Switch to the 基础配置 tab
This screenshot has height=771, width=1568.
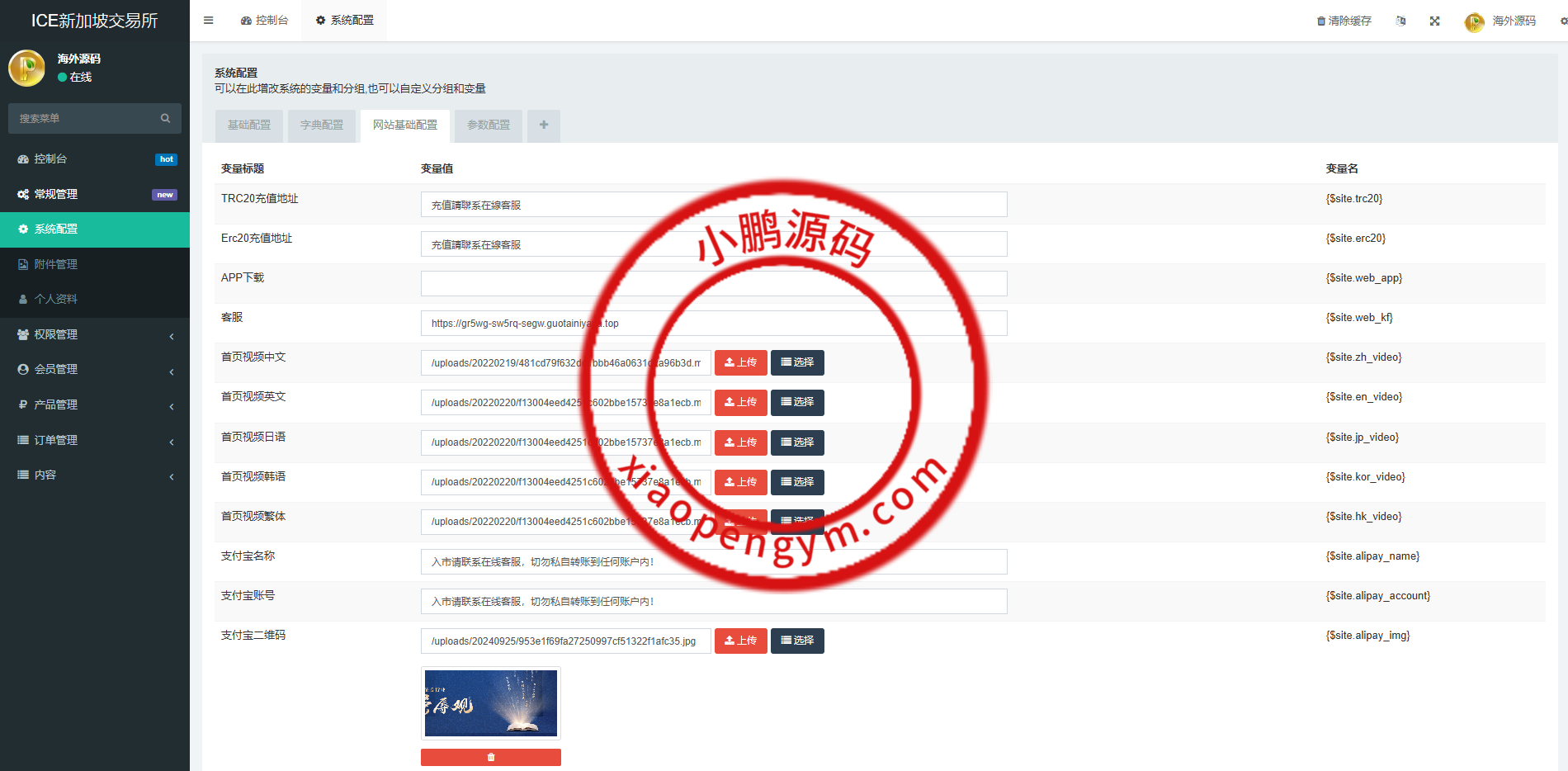click(249, 125)
